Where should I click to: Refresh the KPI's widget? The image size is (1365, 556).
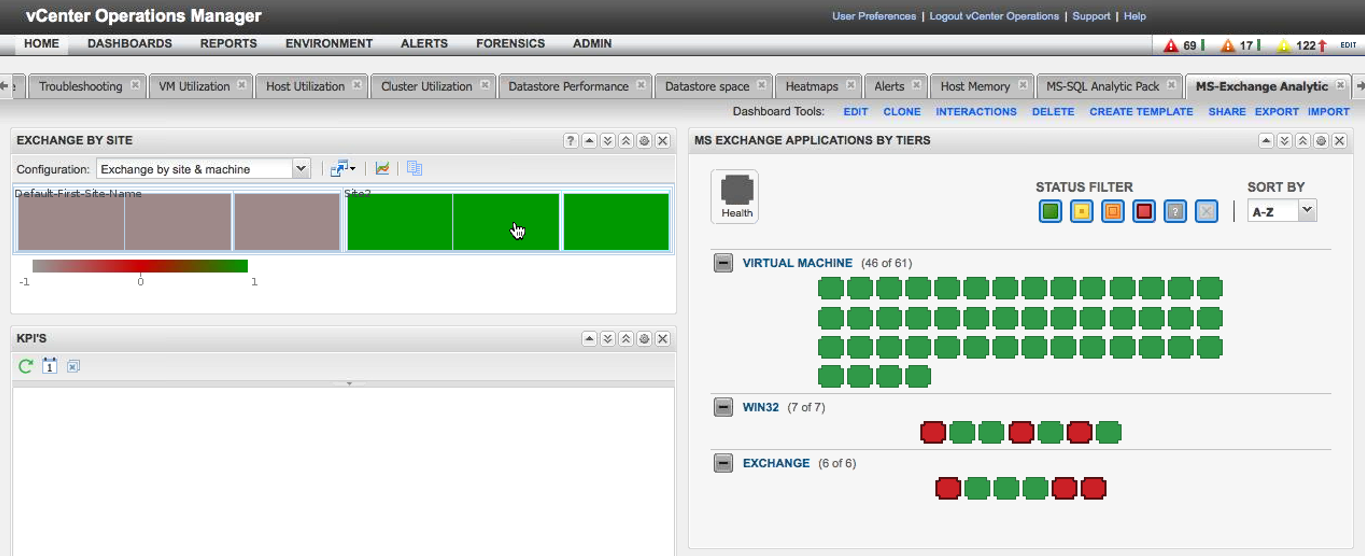(x=26, y=367)
